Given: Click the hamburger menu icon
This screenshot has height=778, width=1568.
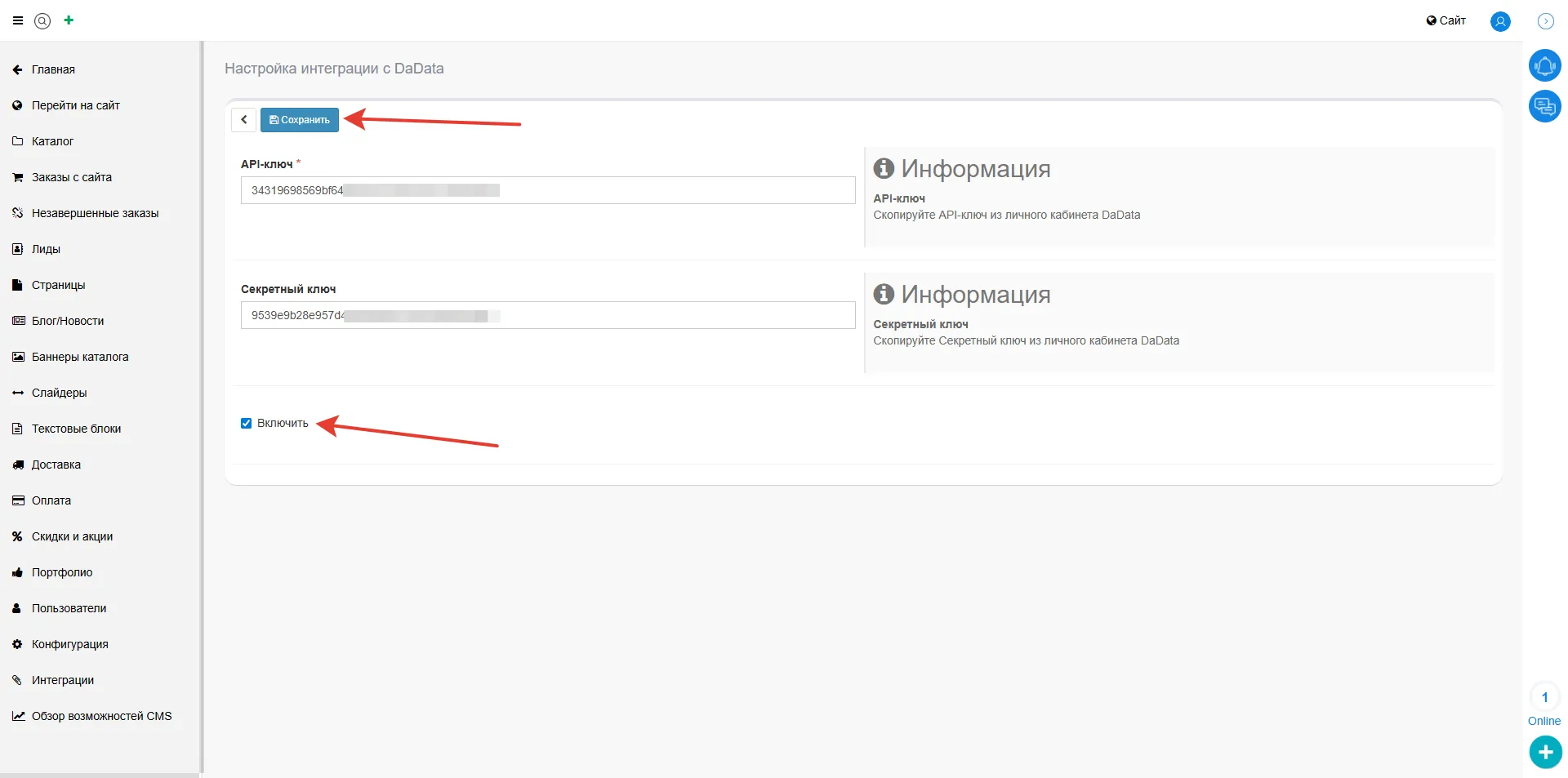Looking at the screenshot, I should pyautogui.click(x=18, y=21).
